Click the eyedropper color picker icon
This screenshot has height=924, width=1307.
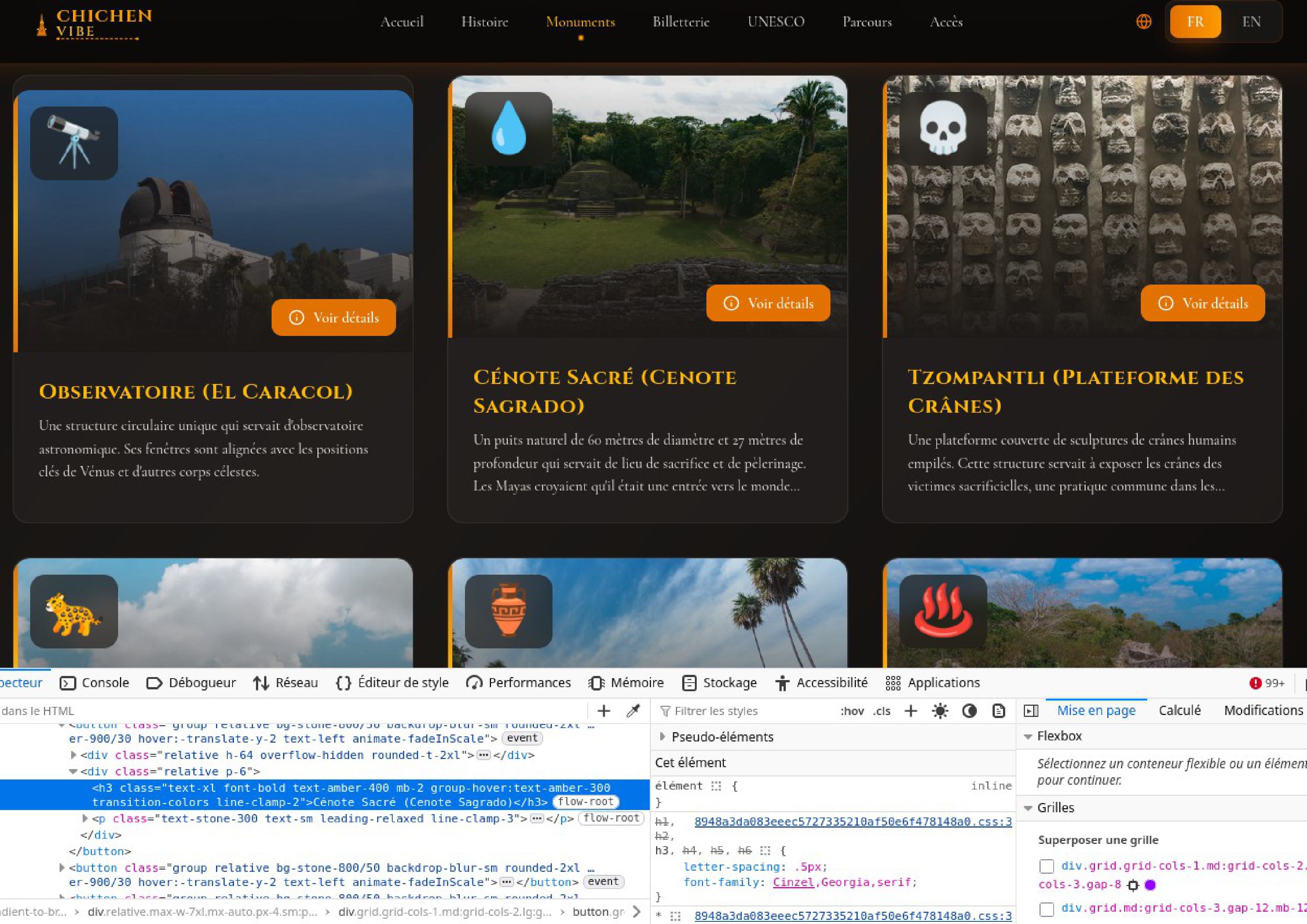coord(633,711)
